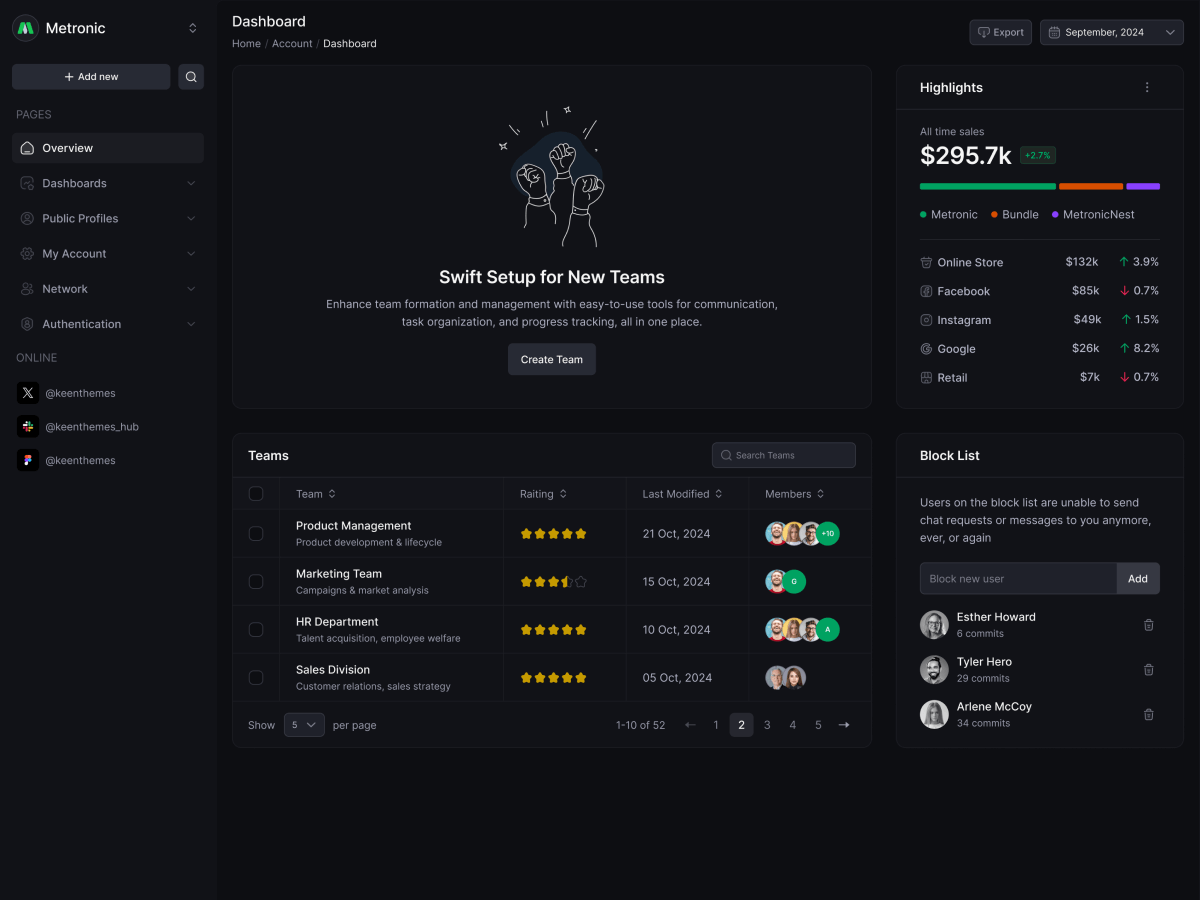Screen dimensions: 1200x900
Task: Open the per page count dropdown
Action: [304, 724]
